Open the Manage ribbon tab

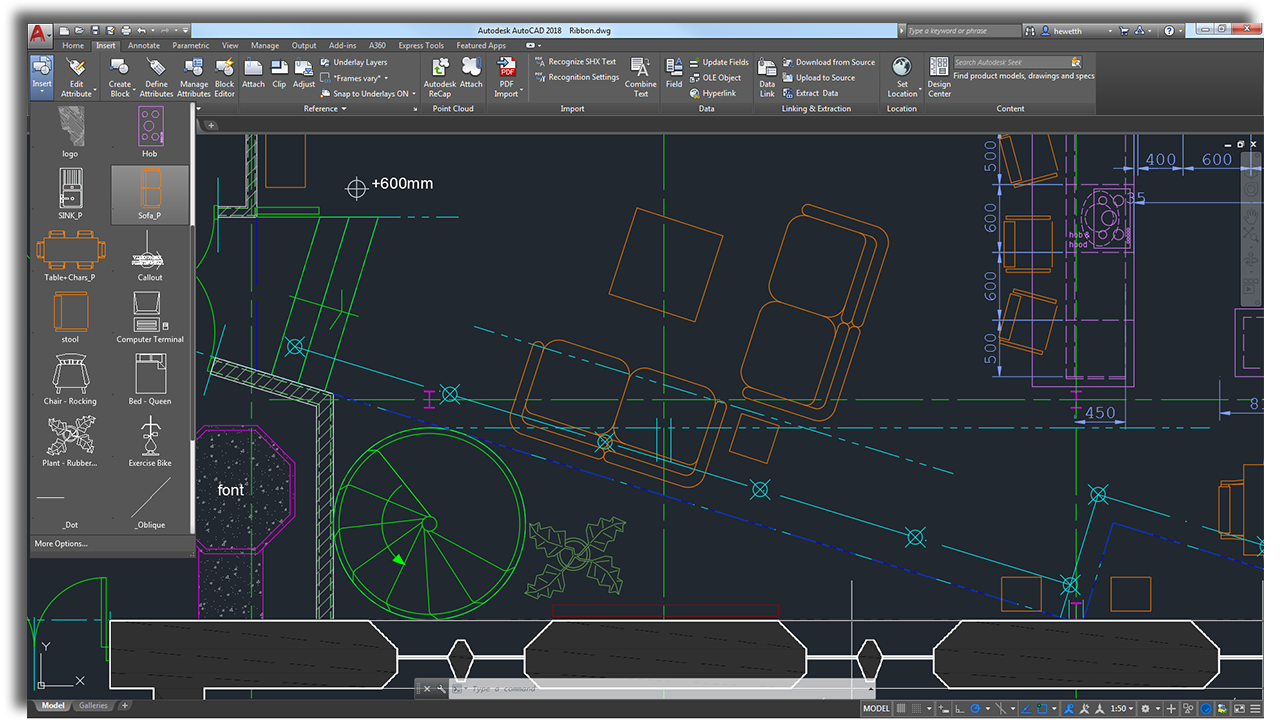[265, 45]
